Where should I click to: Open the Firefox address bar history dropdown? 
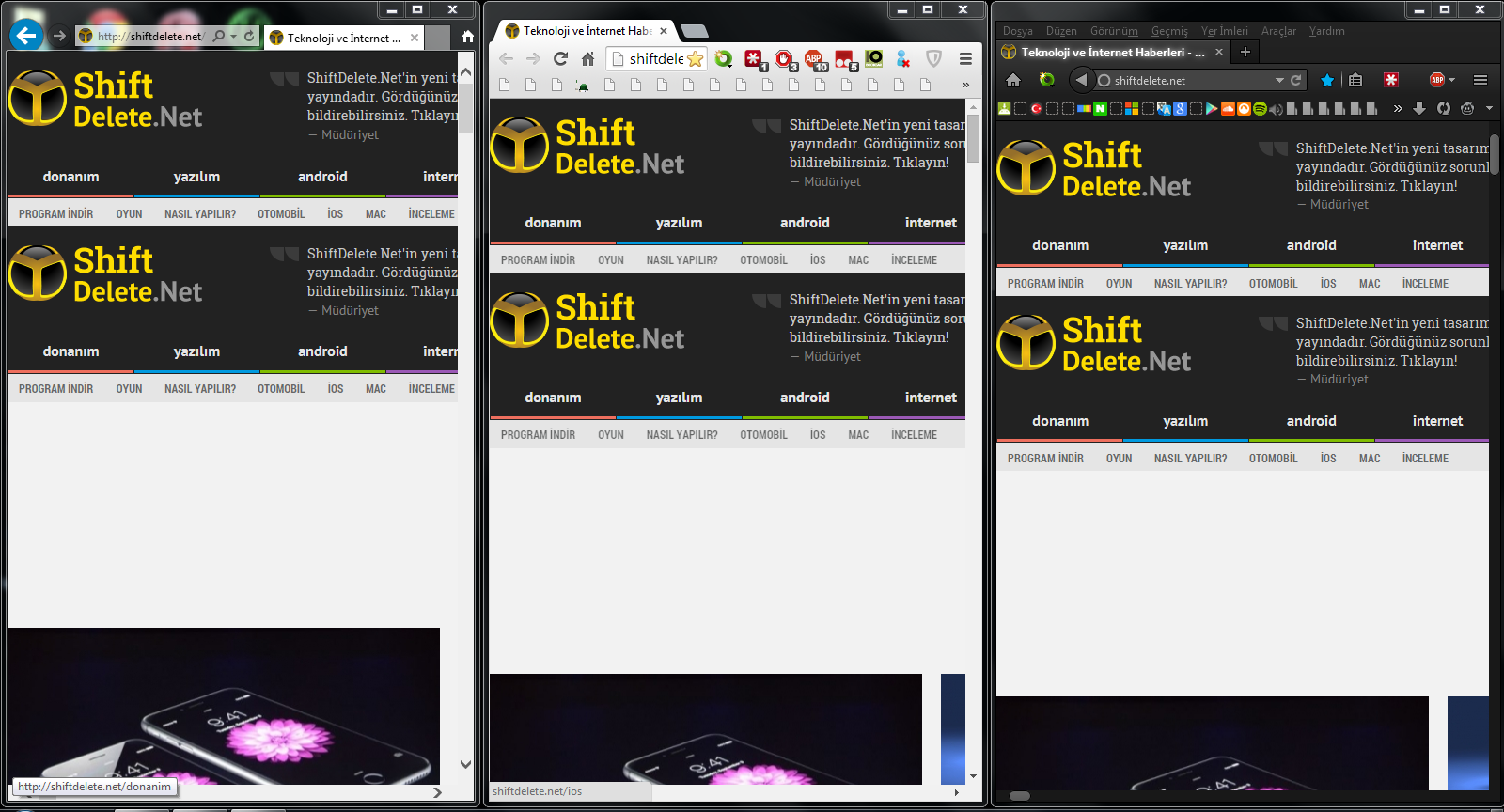point(1279,80)
